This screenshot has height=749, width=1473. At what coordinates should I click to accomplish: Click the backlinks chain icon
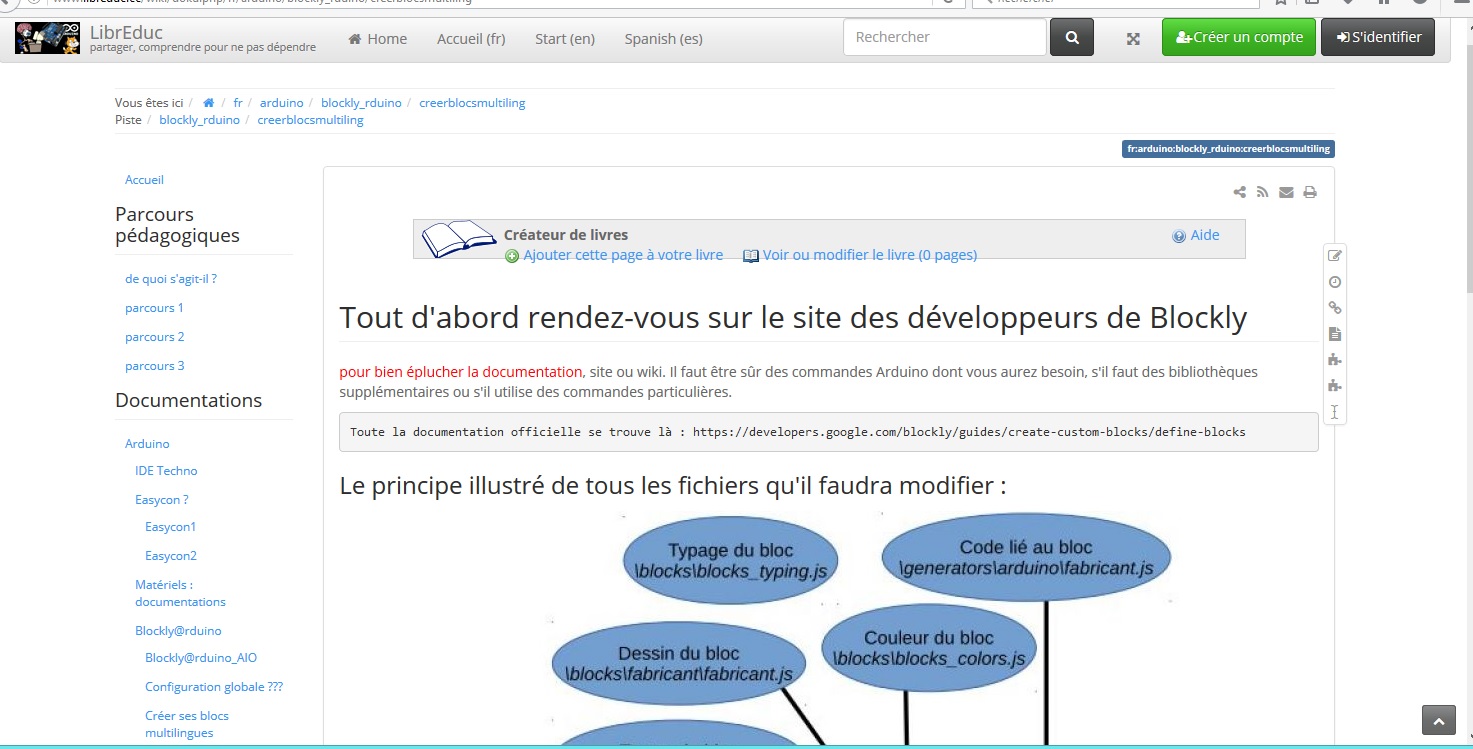[x=1334, y=308]
